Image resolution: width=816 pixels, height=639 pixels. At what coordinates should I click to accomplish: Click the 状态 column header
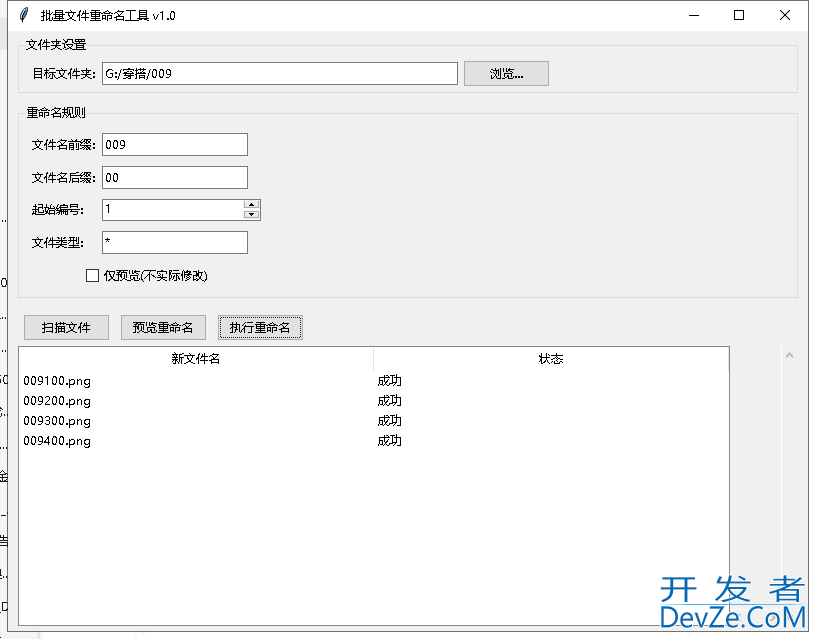[551, 359]
